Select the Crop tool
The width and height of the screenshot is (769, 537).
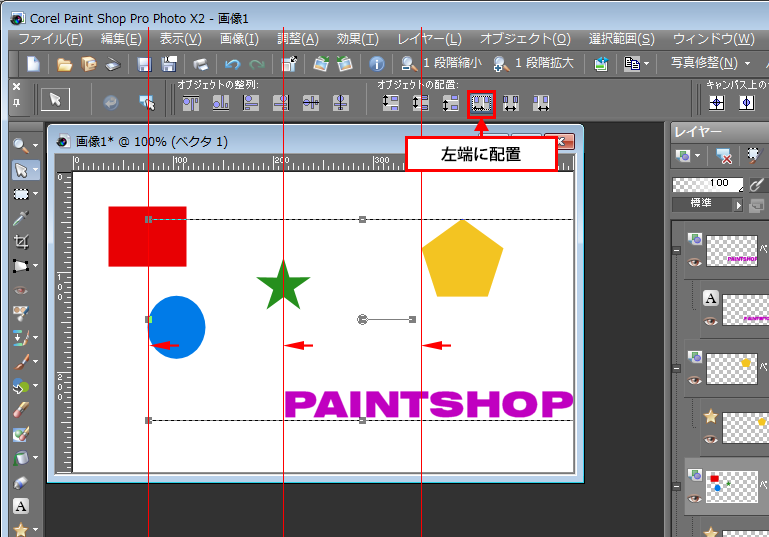point(21,242)
